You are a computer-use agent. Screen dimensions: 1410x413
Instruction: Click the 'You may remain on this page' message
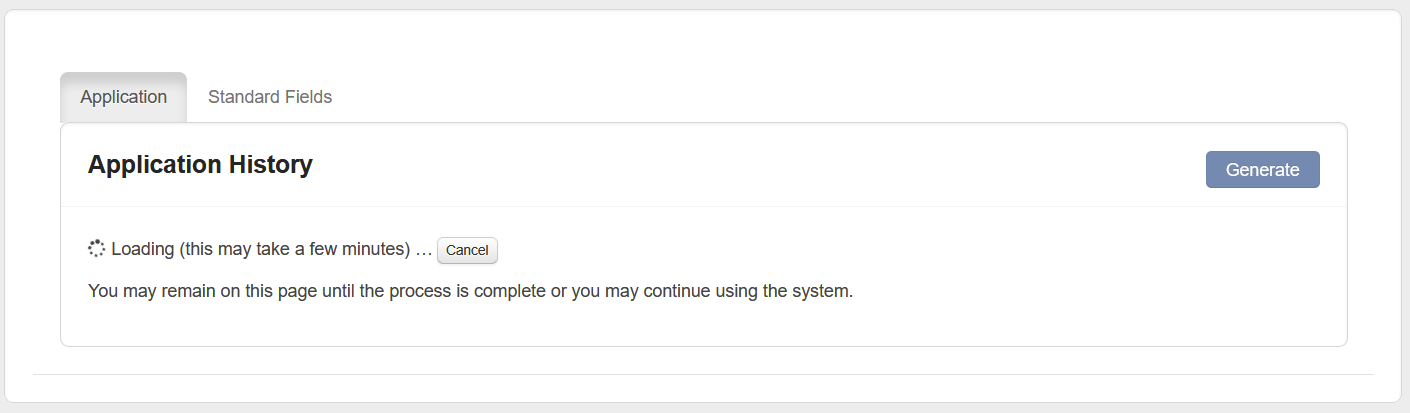(470, 293)
